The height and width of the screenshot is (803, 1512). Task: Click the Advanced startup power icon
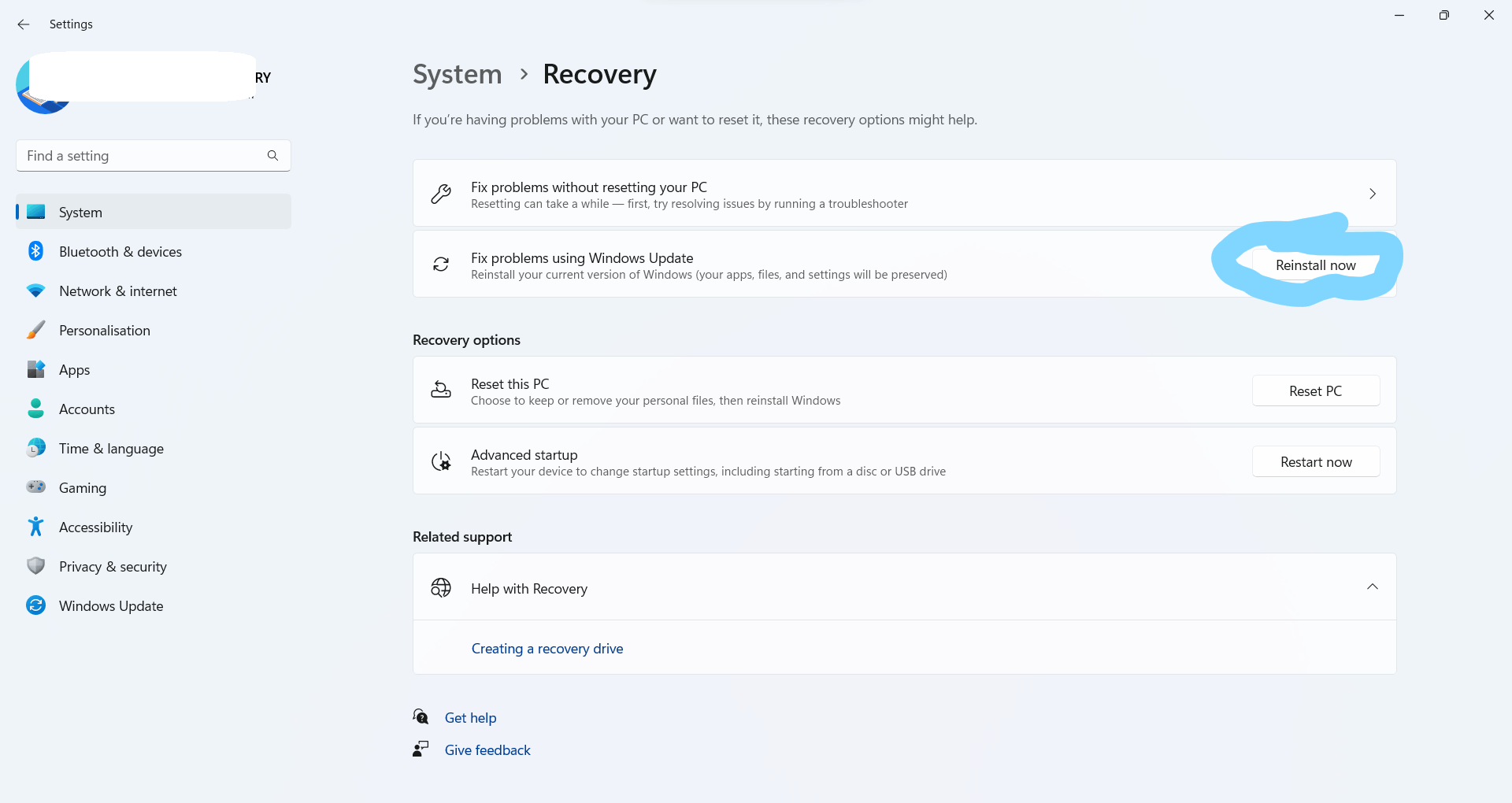[441, 461]
